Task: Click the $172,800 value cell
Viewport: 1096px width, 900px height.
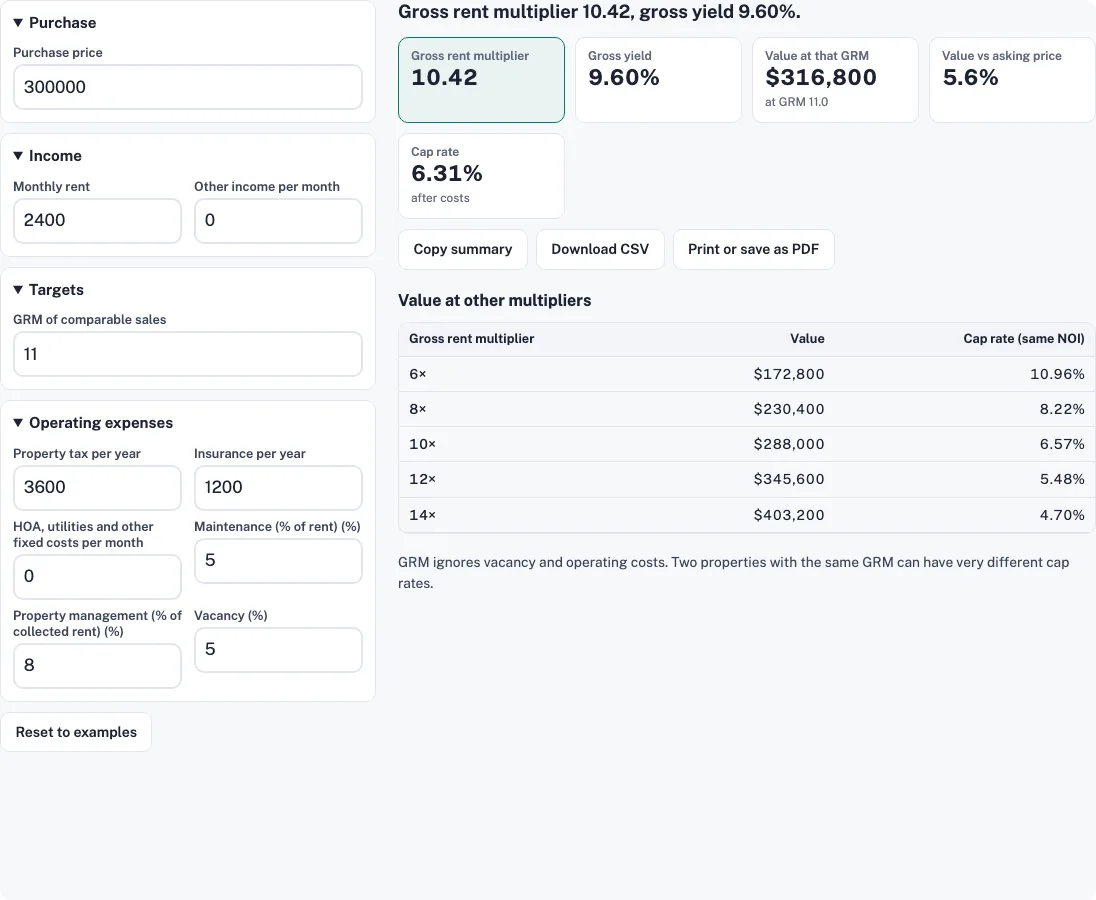Action: tap(788, 374)
